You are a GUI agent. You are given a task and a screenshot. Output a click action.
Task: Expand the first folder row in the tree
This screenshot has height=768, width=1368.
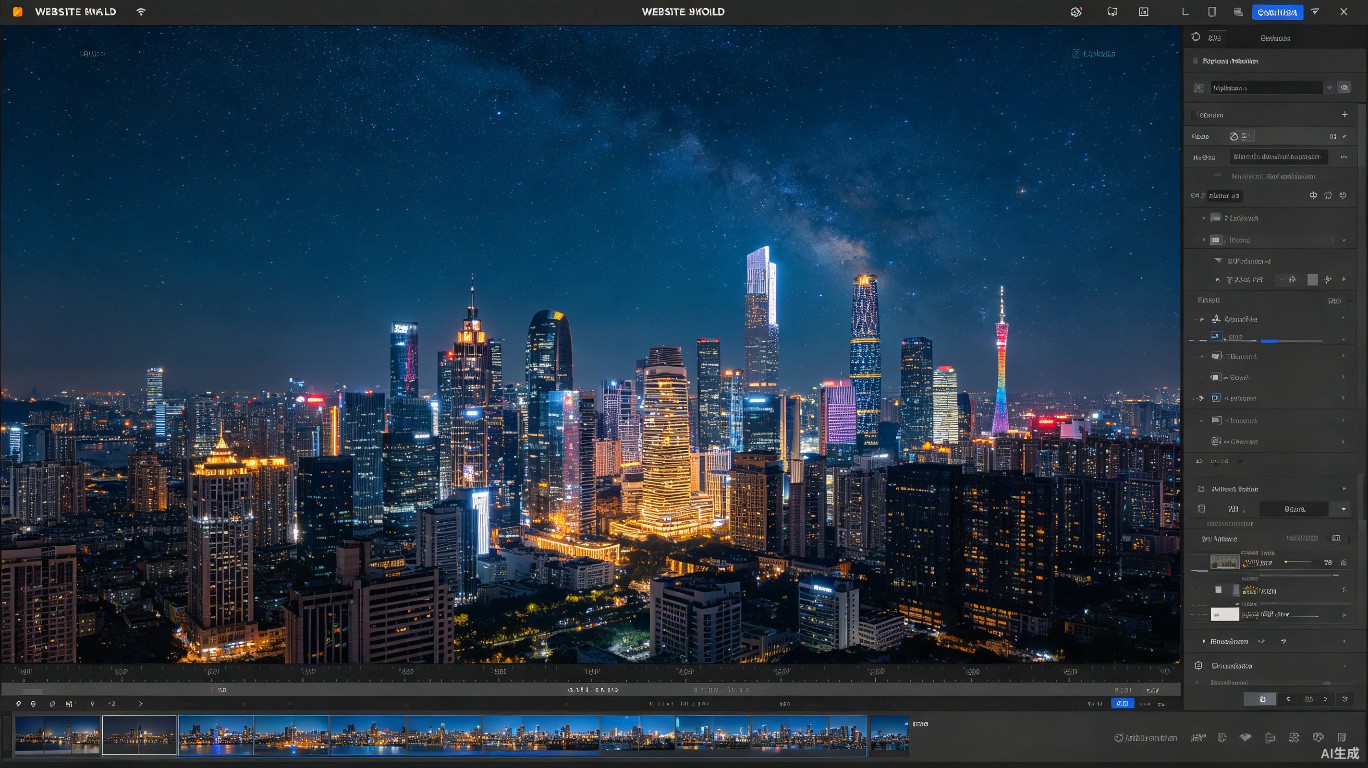pyautogui.click(x=1204, y=218)
